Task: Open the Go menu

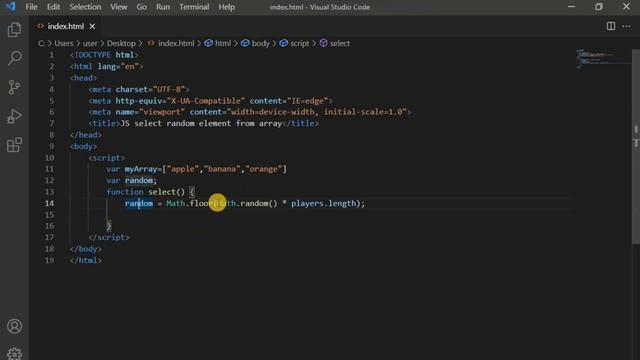Action: 142,7
